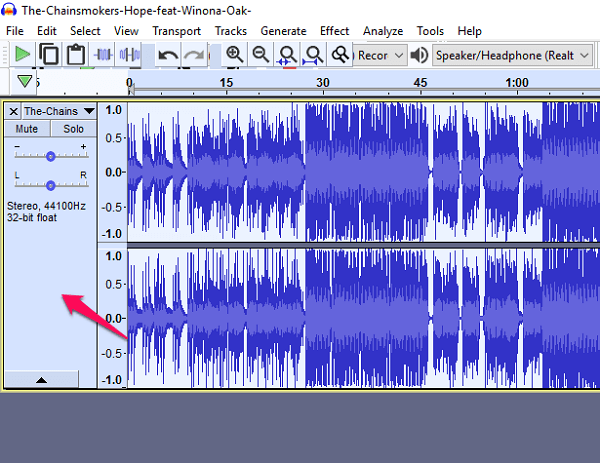Click the L/R pan slider knob
This screenshot has height=463, width=600.
[x=51, y=186]
